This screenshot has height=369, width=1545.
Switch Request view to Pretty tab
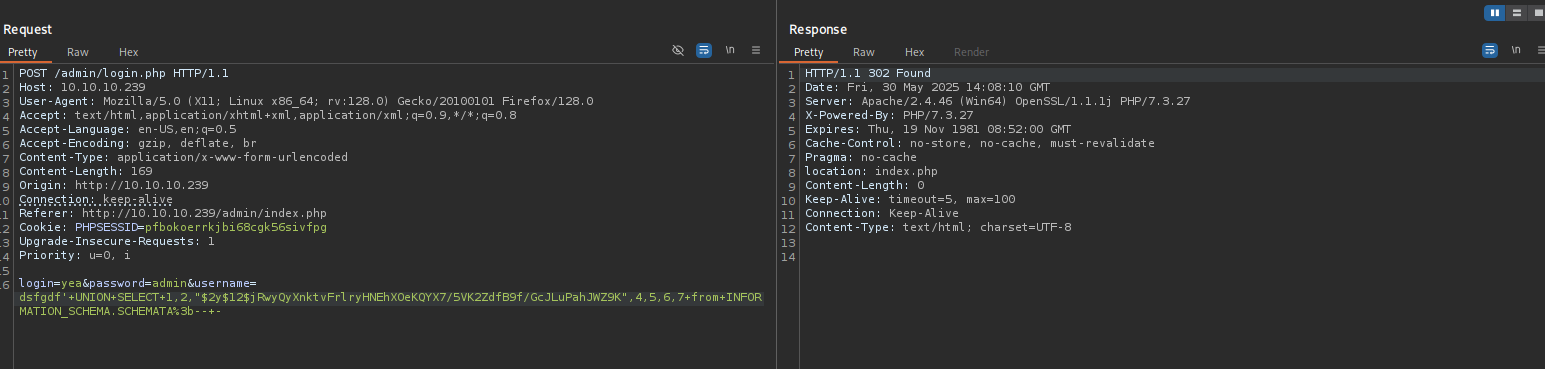coord(23,52)
